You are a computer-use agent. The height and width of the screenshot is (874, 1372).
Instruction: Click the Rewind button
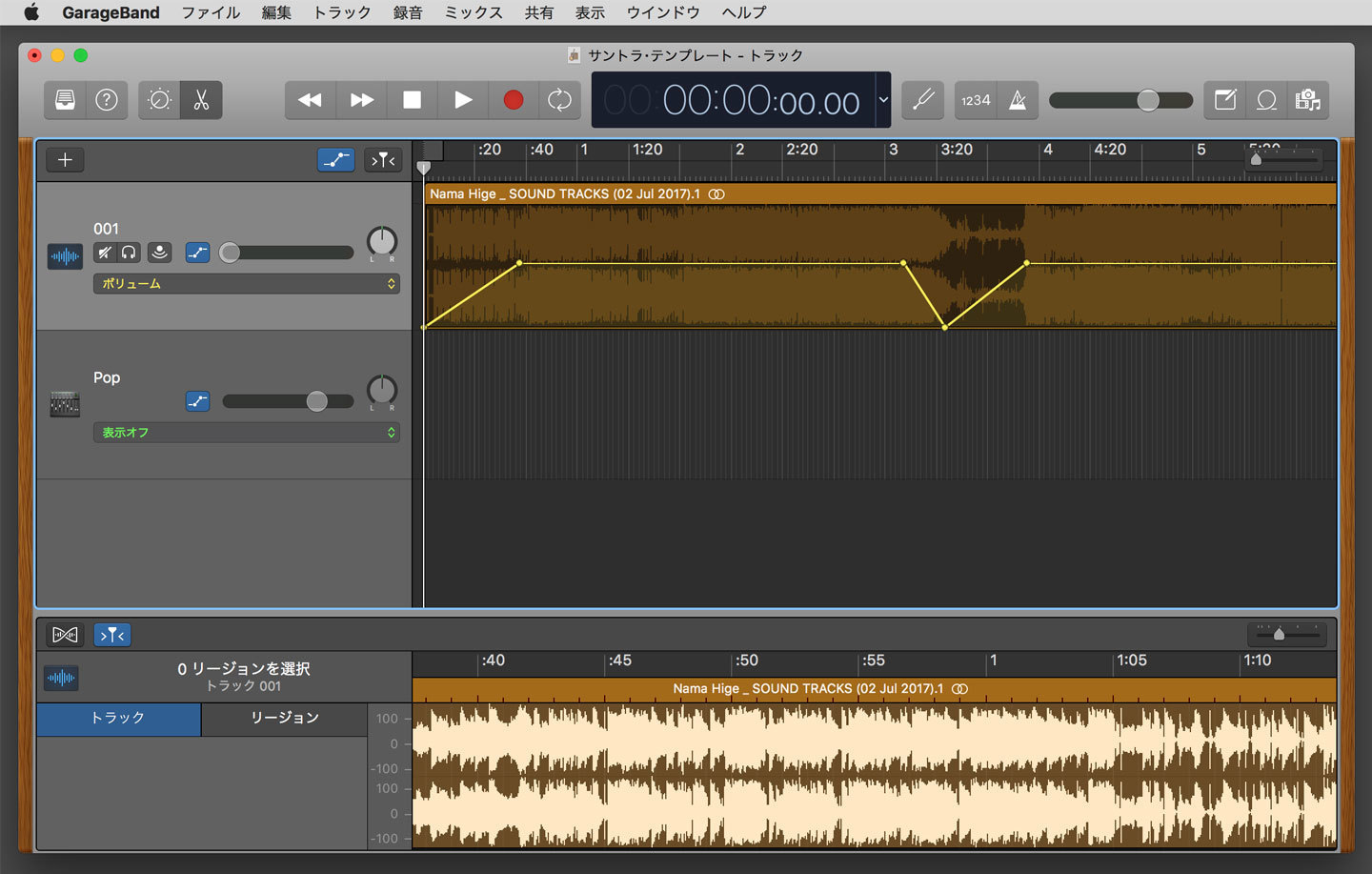(x=310, y=100)
